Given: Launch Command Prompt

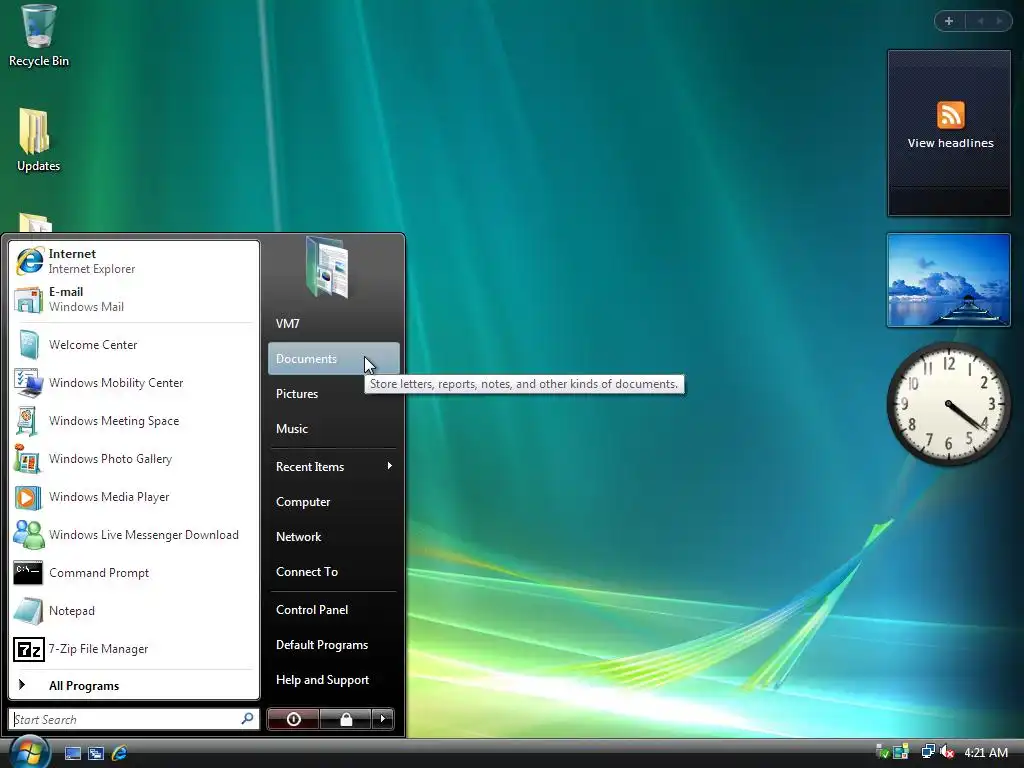Looking at the screenshot, I should (x=133, y=573).
